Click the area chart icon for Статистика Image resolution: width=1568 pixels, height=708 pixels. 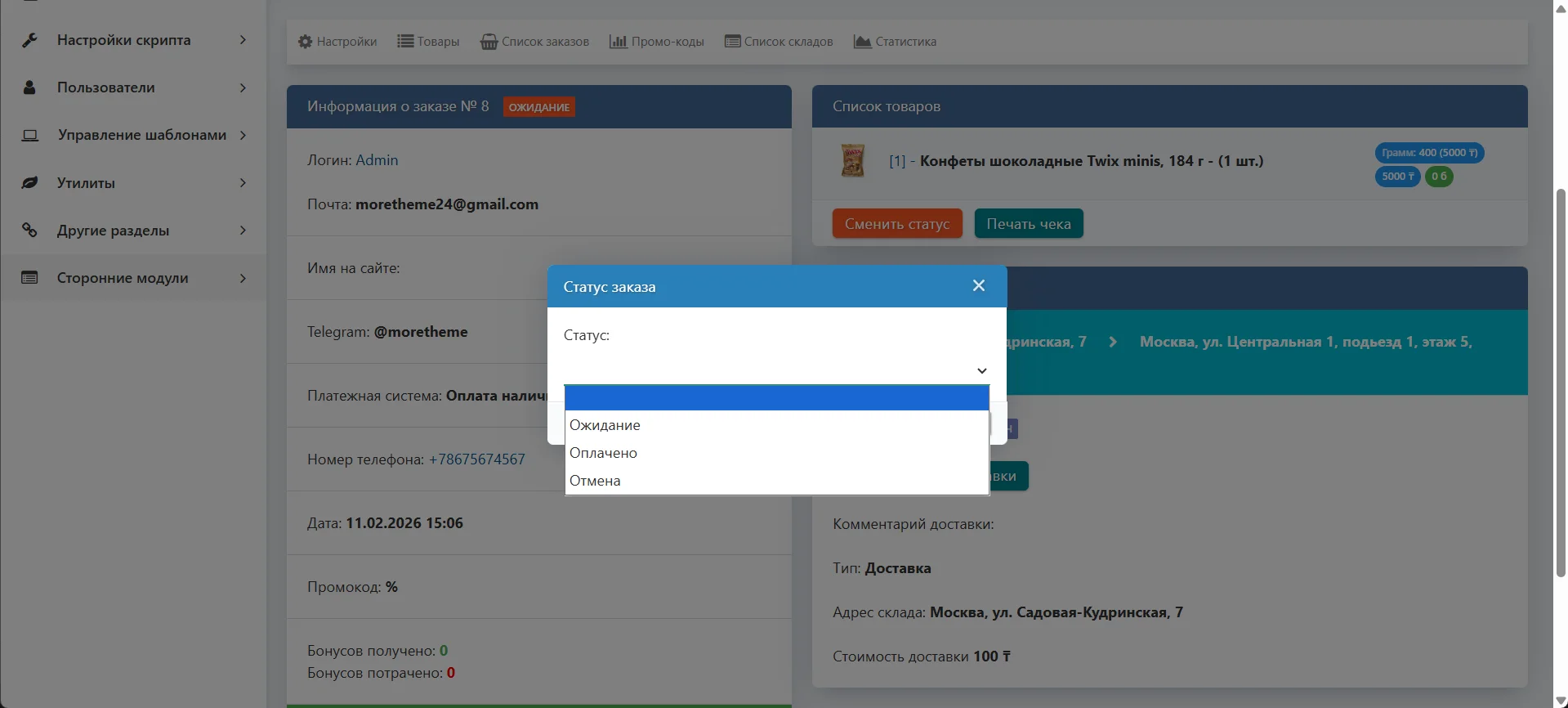[x=862, y=42]
